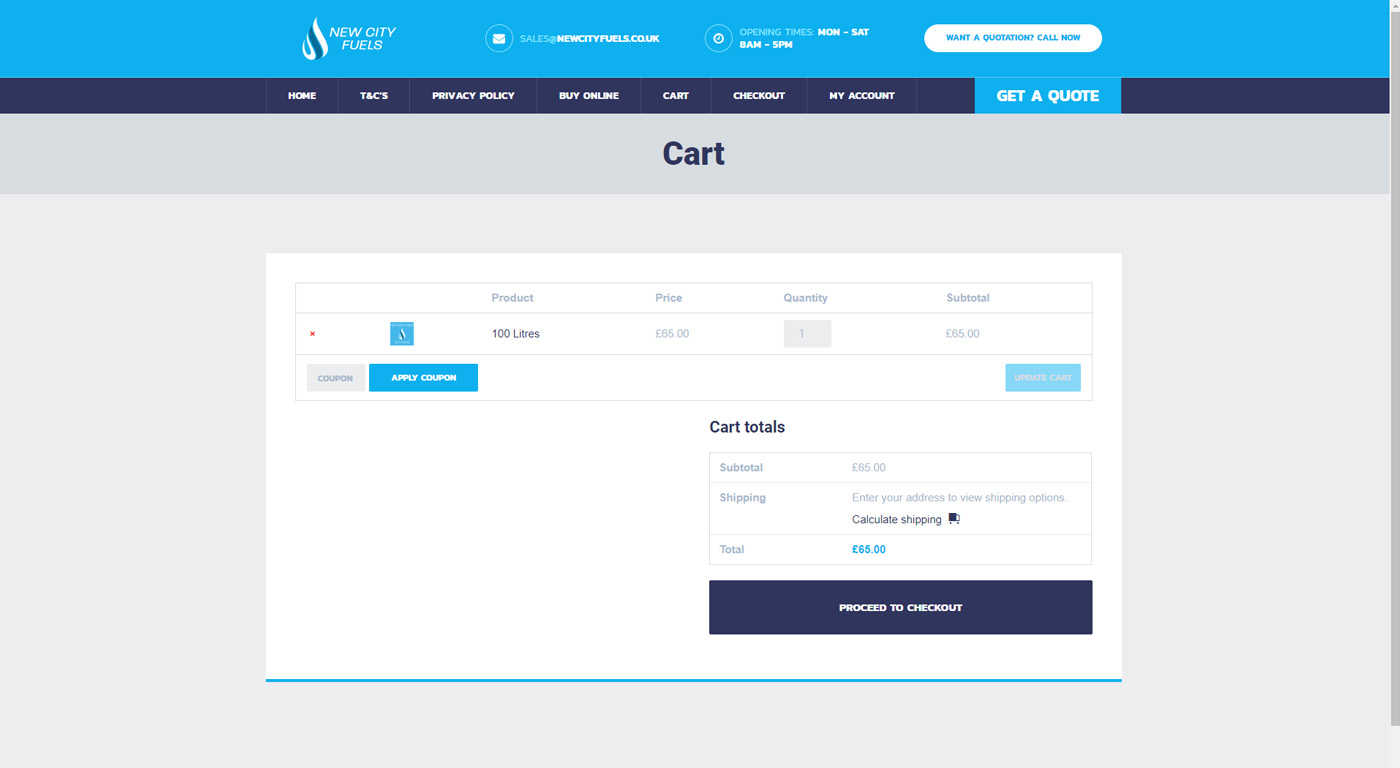Open the Home menu item

tap(302, 96)
